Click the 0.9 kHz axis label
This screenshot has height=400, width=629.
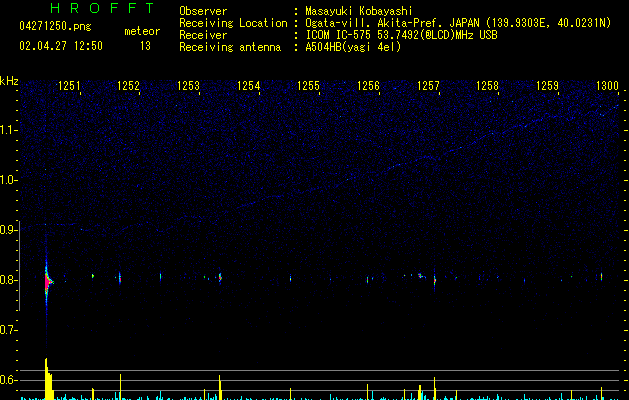click(8, 230)
